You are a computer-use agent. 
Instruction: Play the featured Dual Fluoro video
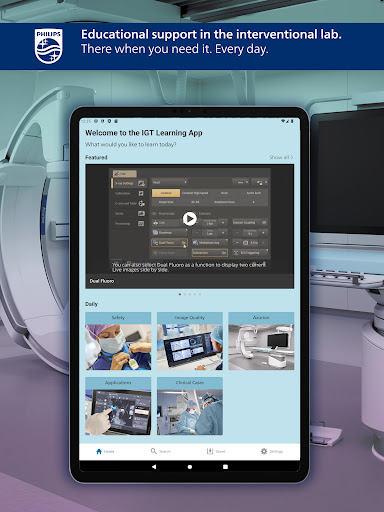tap(189, 219)
